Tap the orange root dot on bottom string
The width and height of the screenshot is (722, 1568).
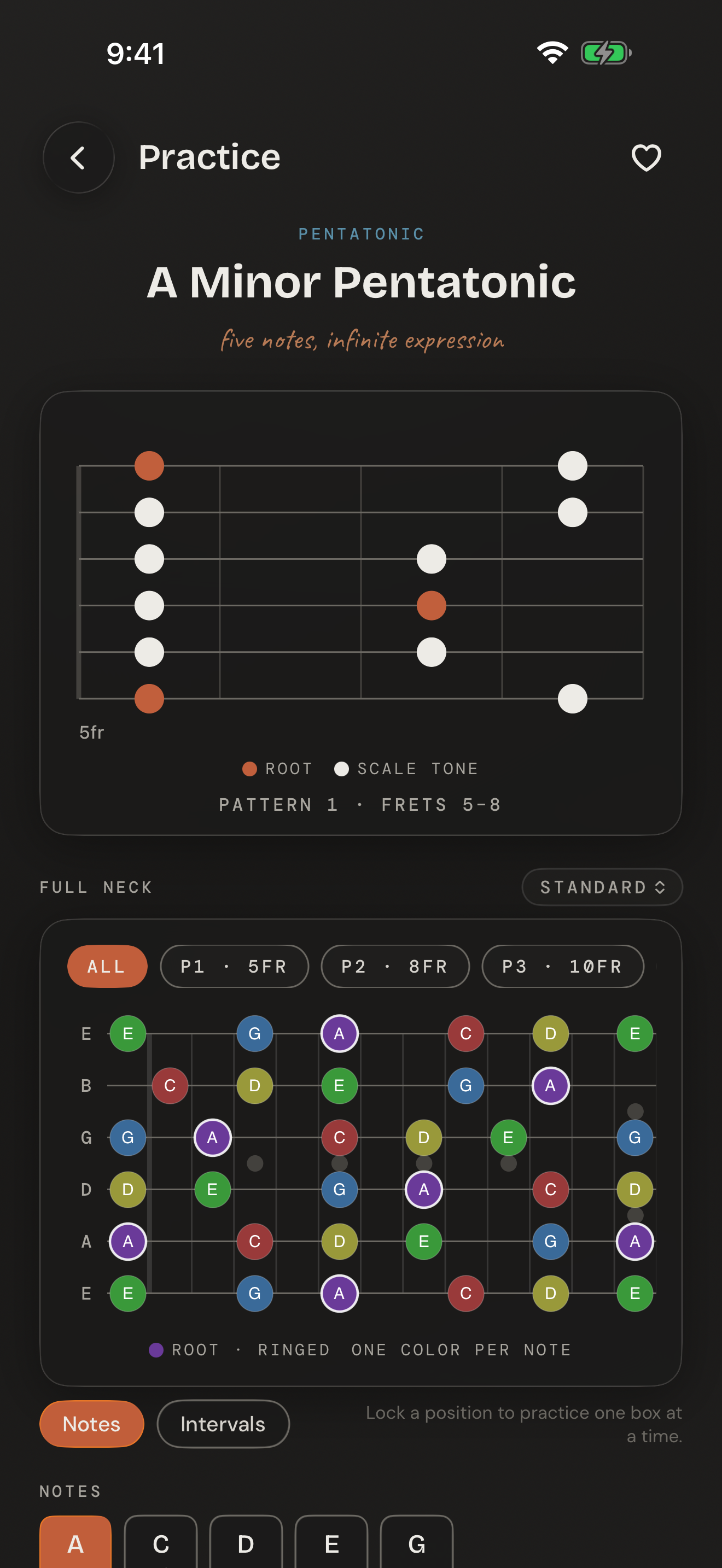click(x=149, y=698)
